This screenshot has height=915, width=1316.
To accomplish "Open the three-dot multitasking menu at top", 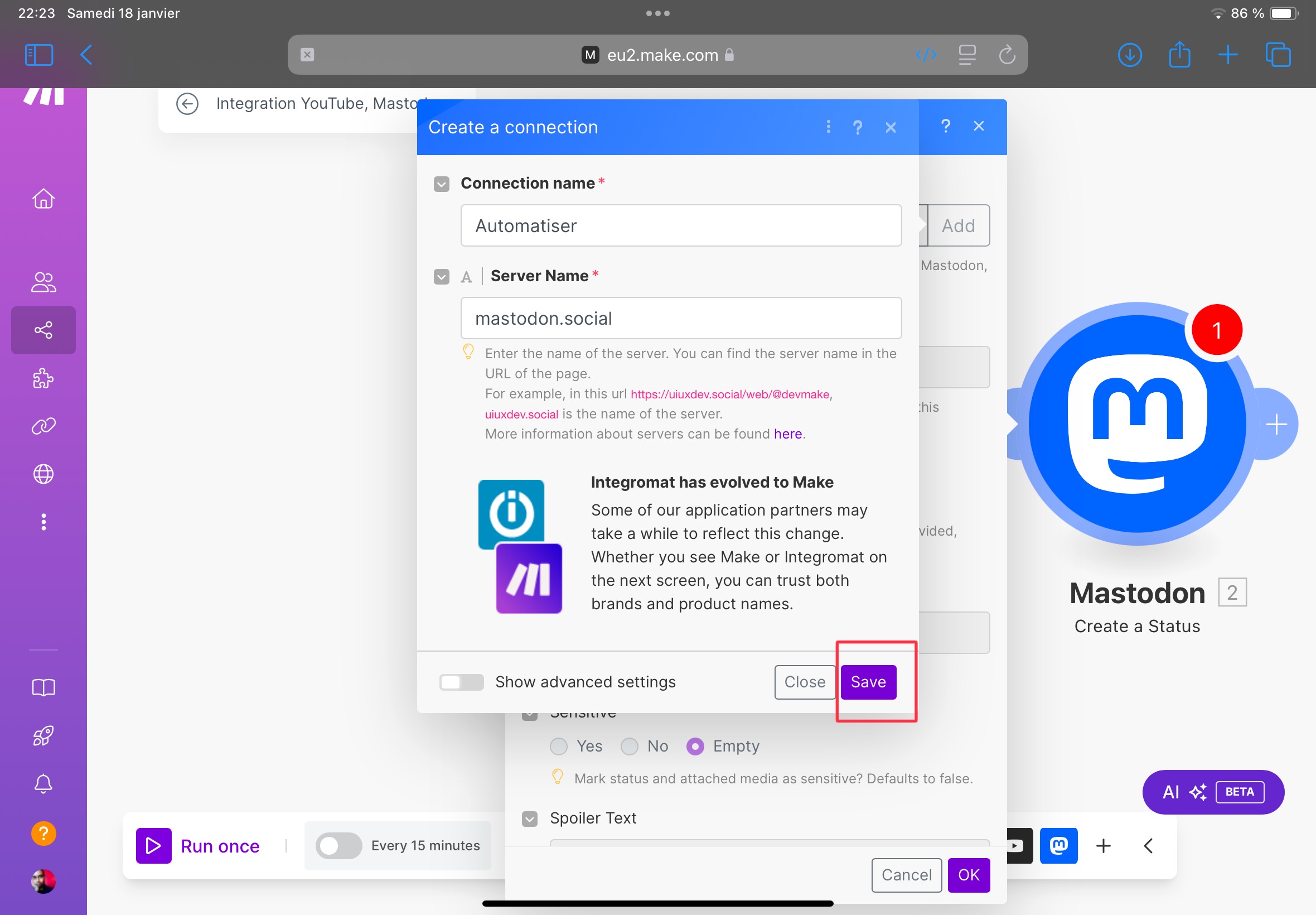I will (657, 13).
